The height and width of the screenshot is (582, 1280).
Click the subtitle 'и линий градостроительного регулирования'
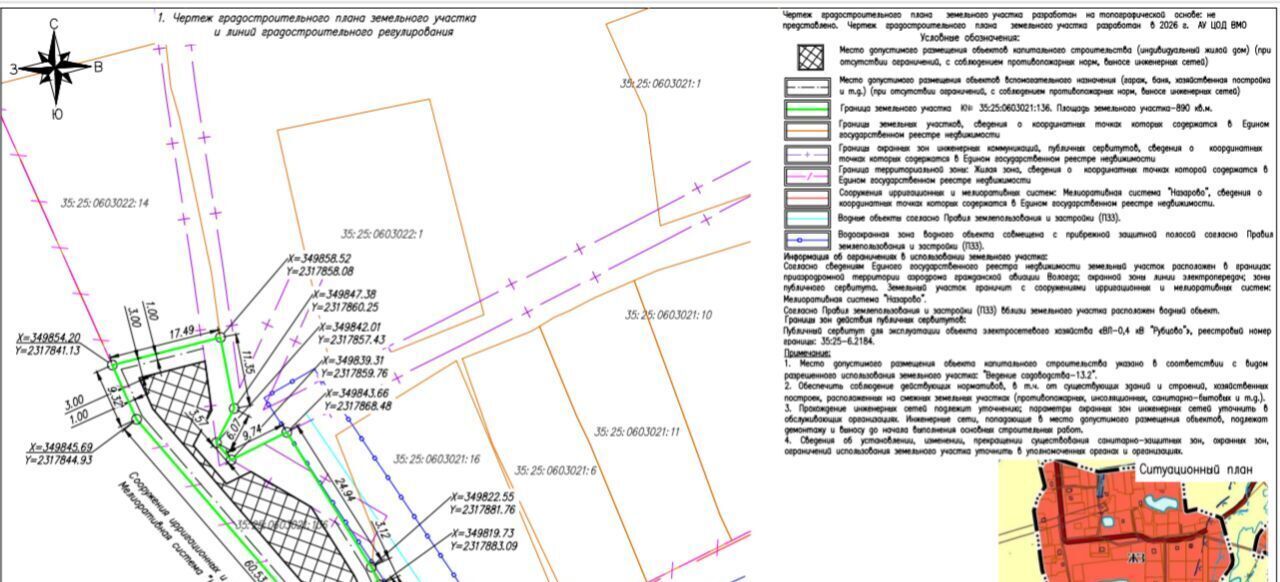[333, 32]
